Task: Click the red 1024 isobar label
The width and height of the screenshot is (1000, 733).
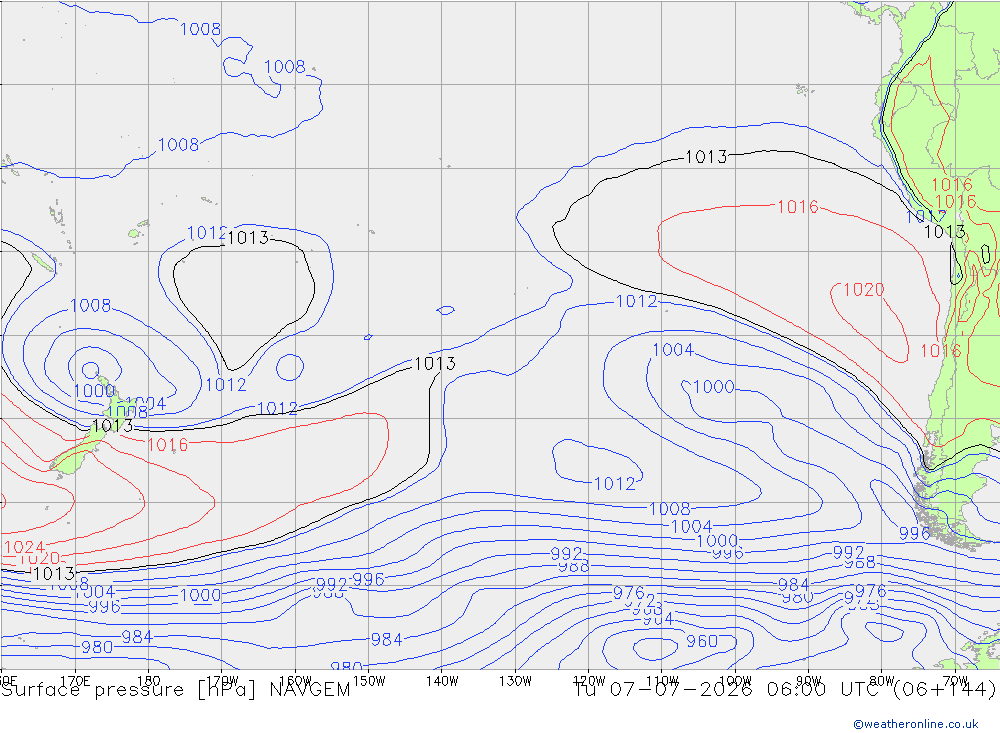Action: coord(24,547)
